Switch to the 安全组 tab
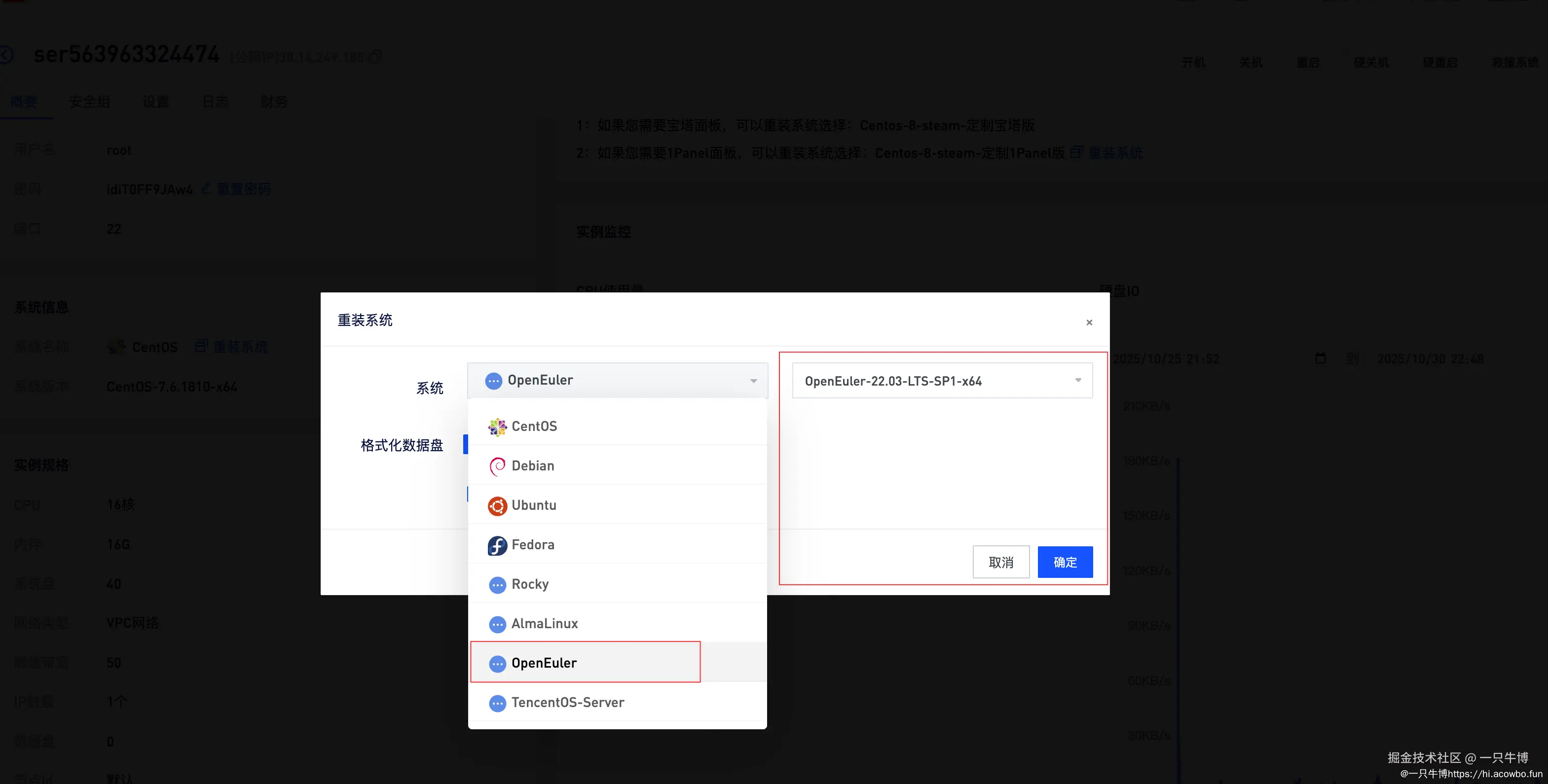Image resolution: width=1548 pixels, height=784 pixels. point(90,102)
